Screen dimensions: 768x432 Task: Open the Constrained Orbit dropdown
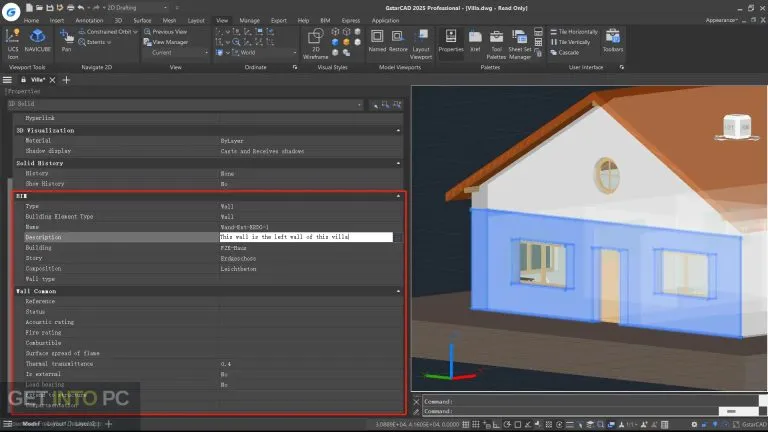135,31
